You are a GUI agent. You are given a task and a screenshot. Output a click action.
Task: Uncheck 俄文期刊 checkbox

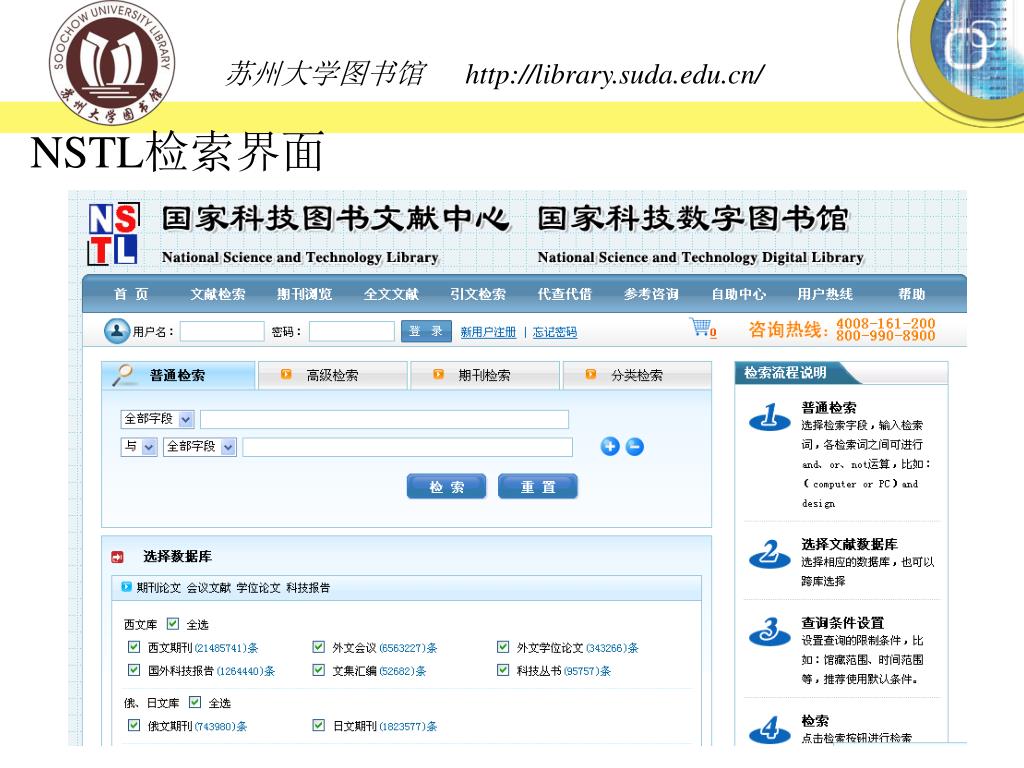pyautogui.click(x=134, y=725)
